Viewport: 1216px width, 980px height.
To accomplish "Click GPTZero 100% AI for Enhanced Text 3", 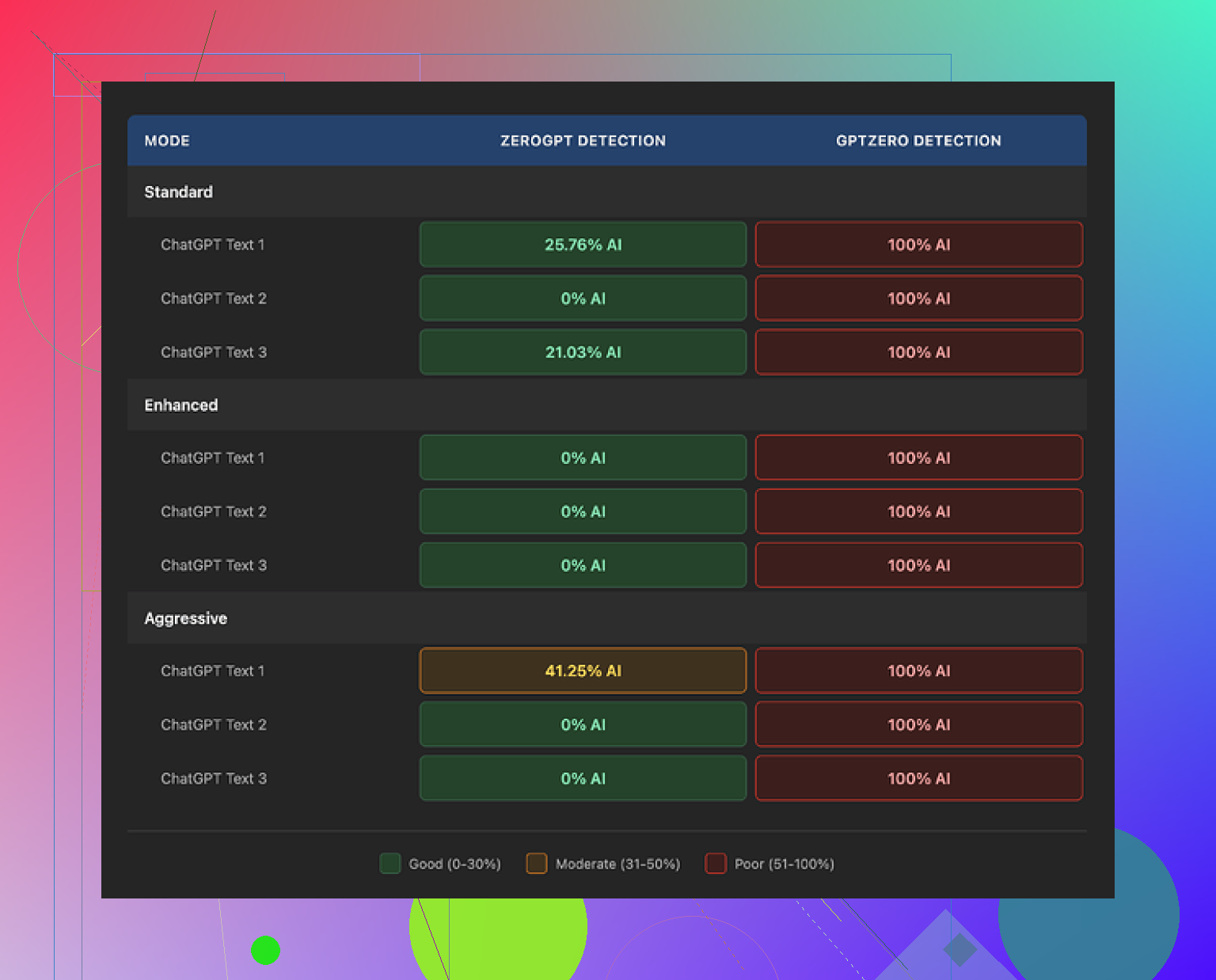I will pos(918,565).
